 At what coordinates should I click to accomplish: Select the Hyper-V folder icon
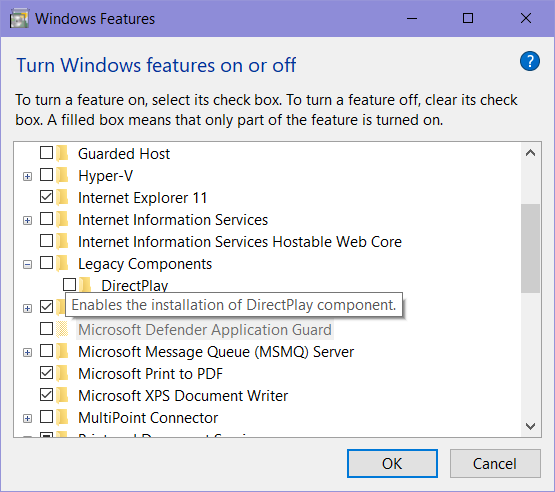tap(63, 175)
